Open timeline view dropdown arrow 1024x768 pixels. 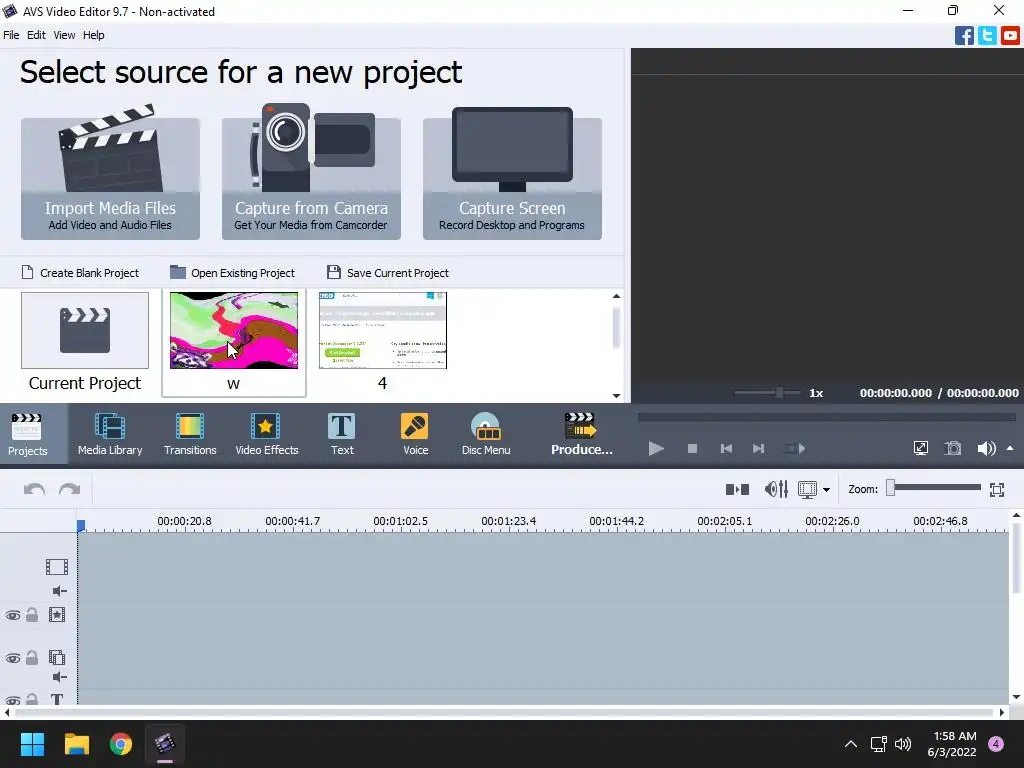pos(827,490)
